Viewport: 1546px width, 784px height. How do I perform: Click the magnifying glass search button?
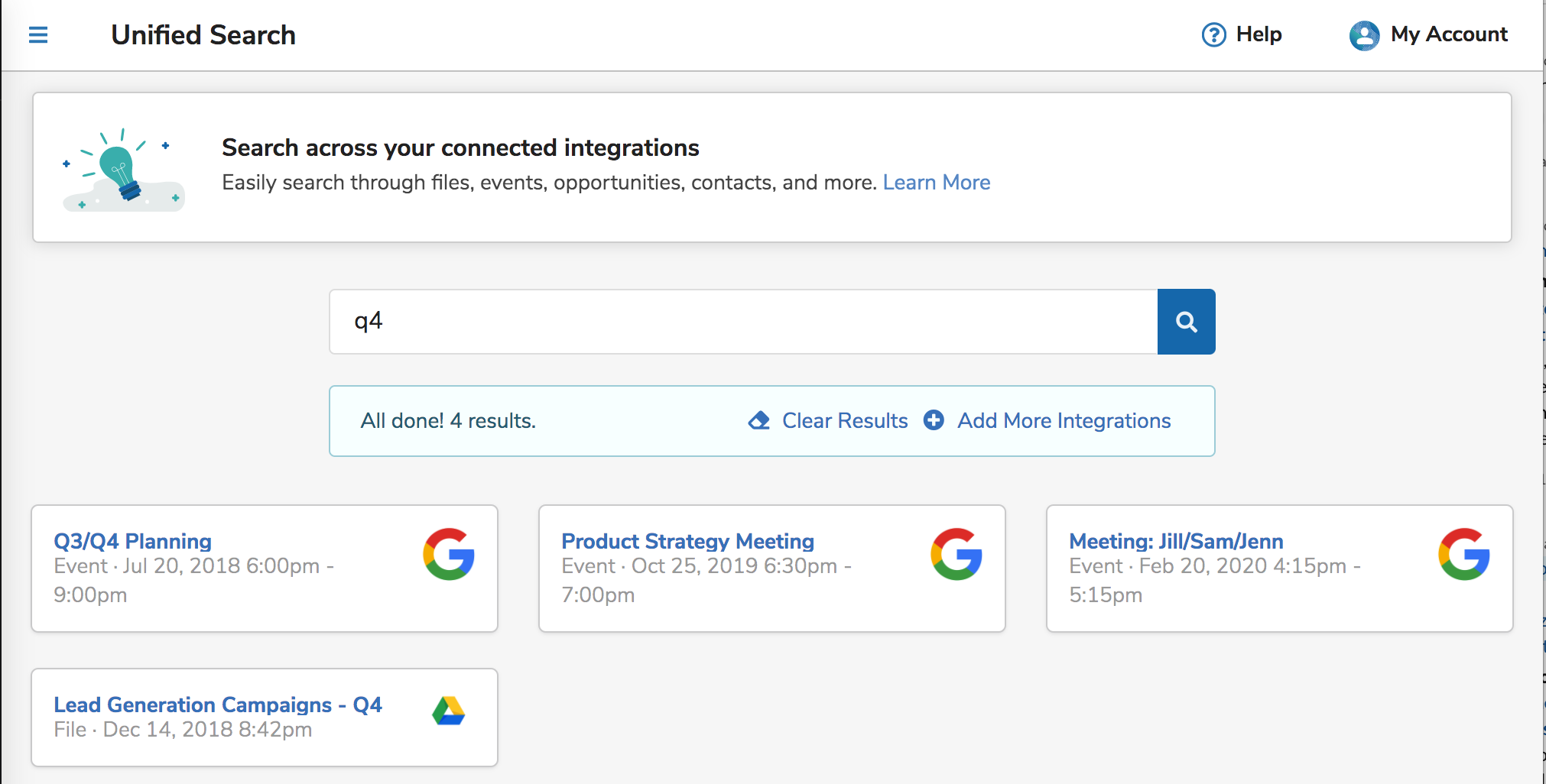[x=1186, y=322]
